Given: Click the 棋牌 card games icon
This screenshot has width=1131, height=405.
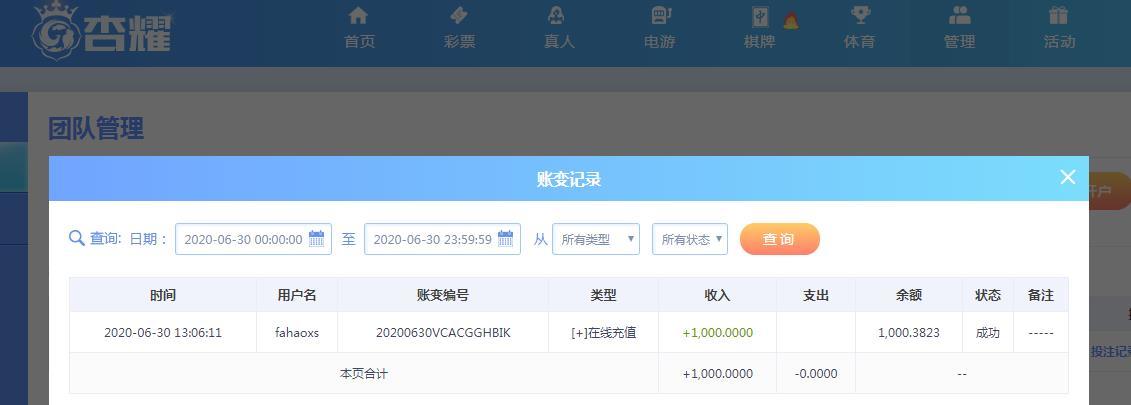Looking at the screenshot, I should coord(760,16).
